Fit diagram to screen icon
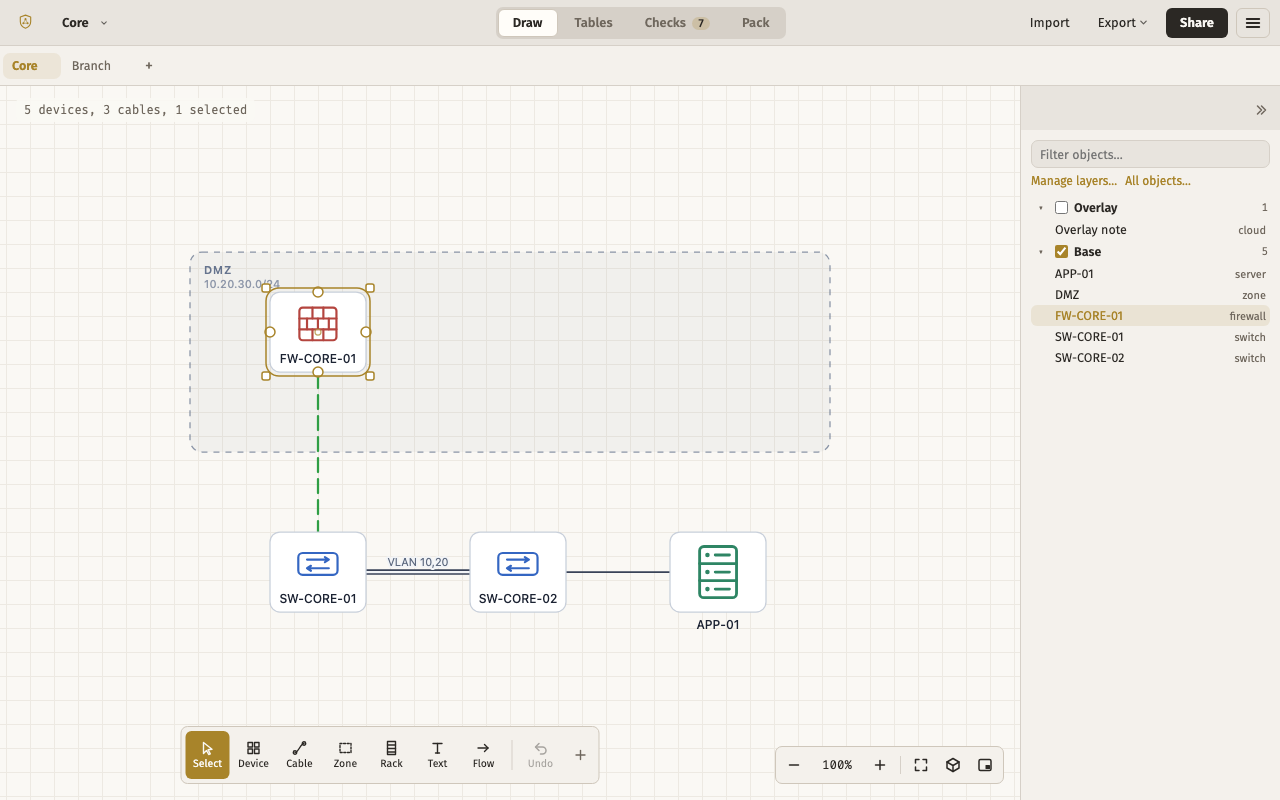The height and width of the screenshot is (800, 1280). (x=921, y=765)
